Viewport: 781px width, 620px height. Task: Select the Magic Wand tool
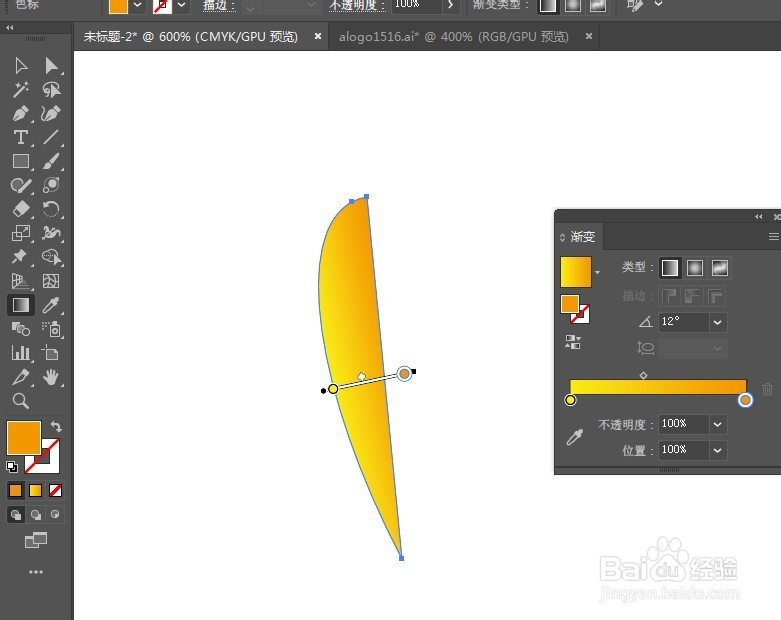pyautogui.click(x=21, y=90)
